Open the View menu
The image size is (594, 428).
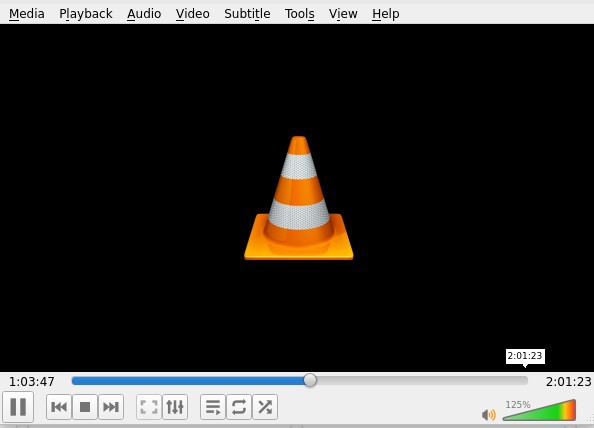(343, 14)
